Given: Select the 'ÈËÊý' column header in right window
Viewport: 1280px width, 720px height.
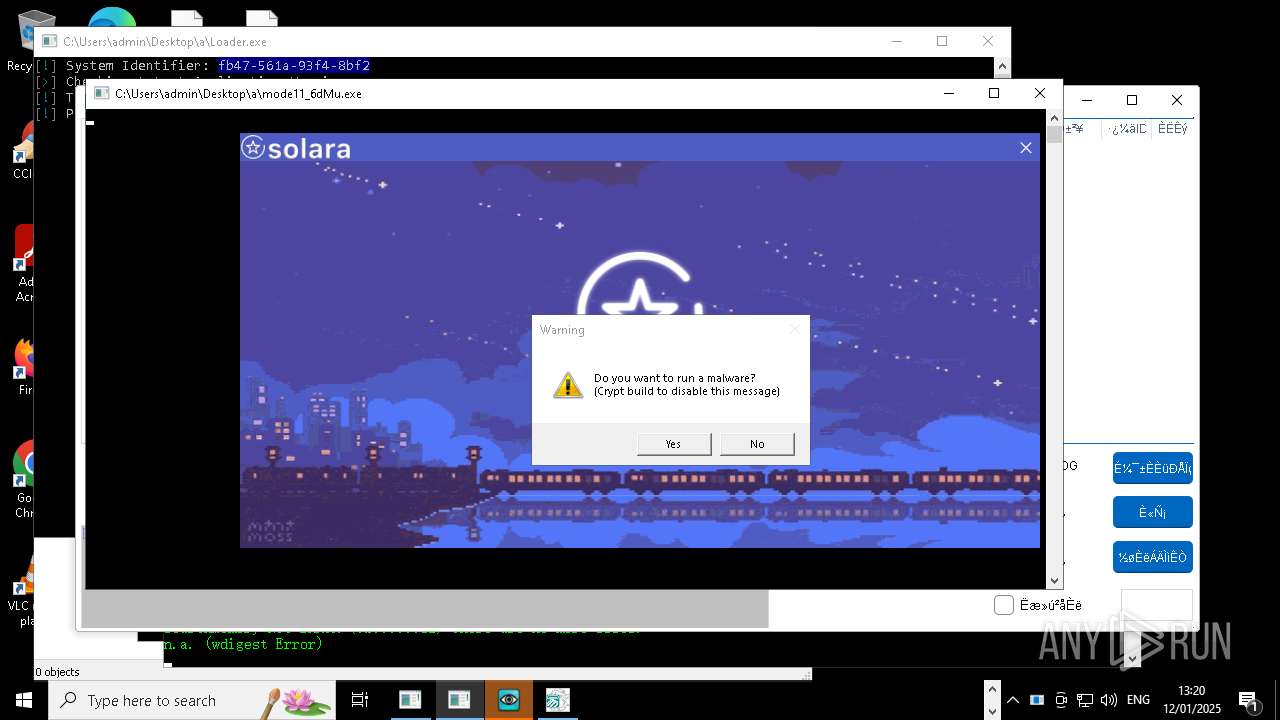Looking at the screenshot, I should pyautogui.click(x=1172, y=129).
